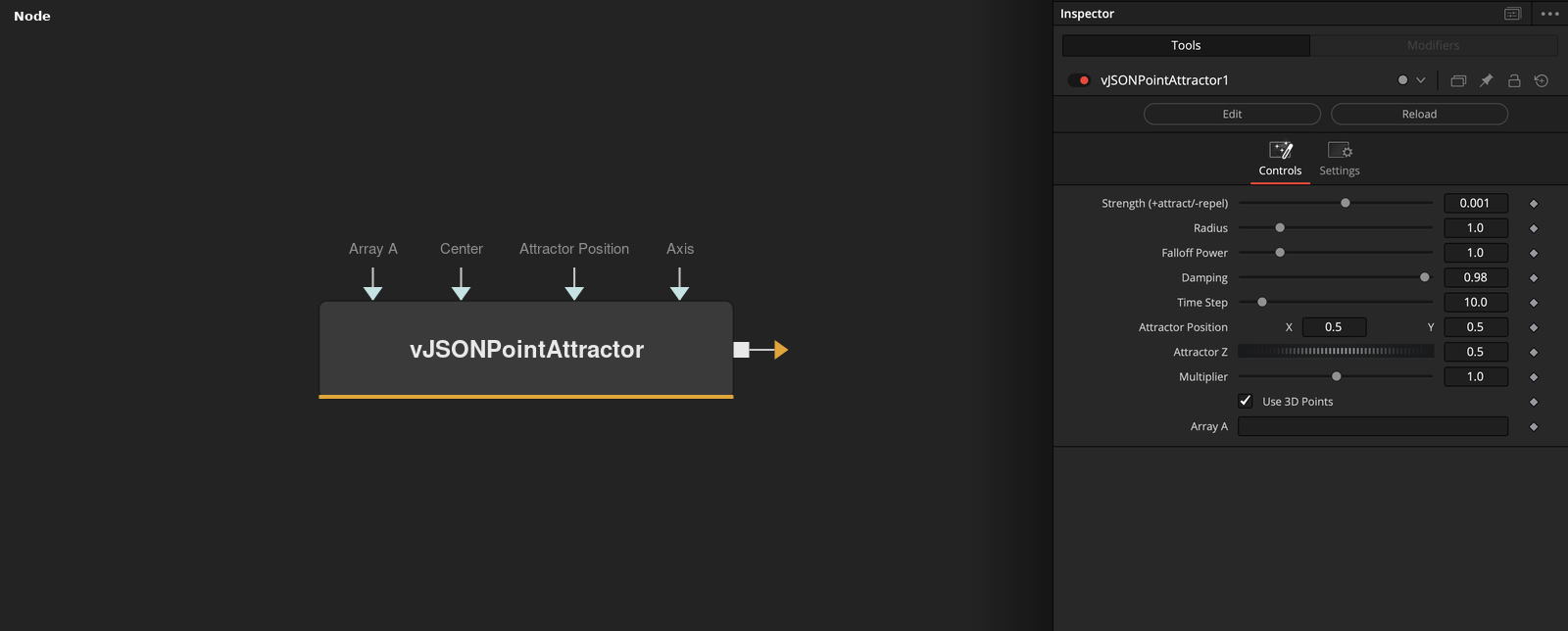Toggle keyframe diamond for Attractor Position
The height and width of the screenshot is (631, 1568).
pos(1534,328)
